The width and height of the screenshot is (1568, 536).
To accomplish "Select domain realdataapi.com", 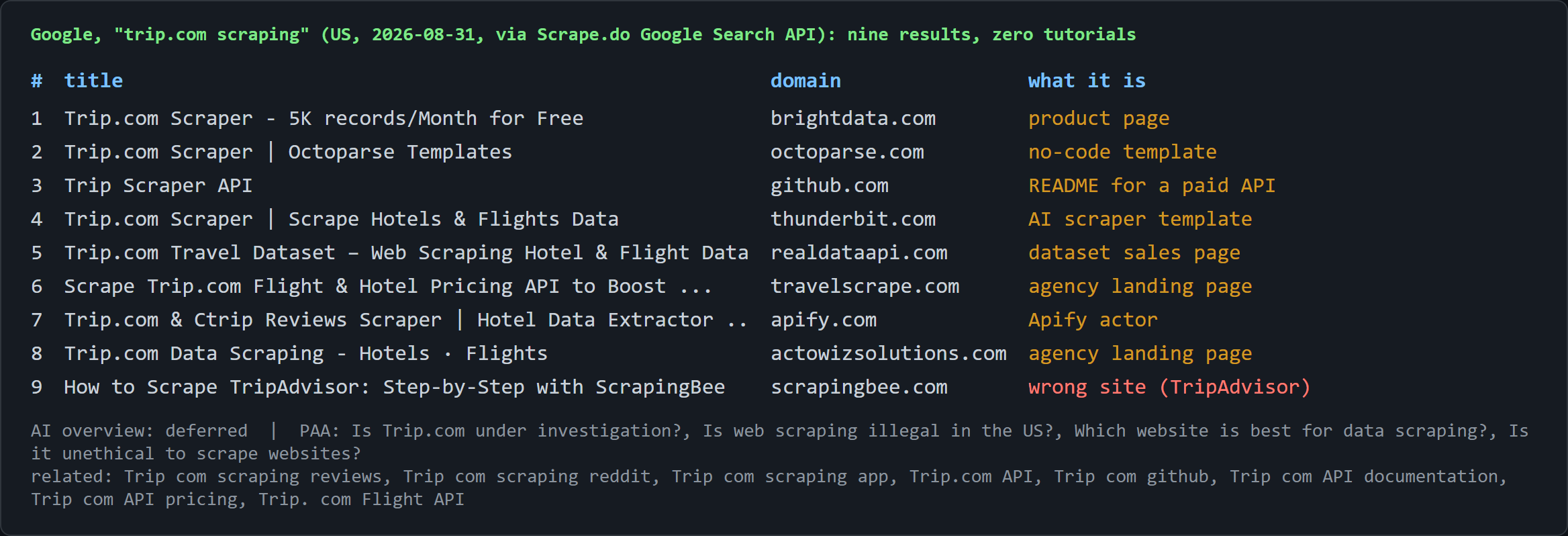I will click(x=859, y=253).
